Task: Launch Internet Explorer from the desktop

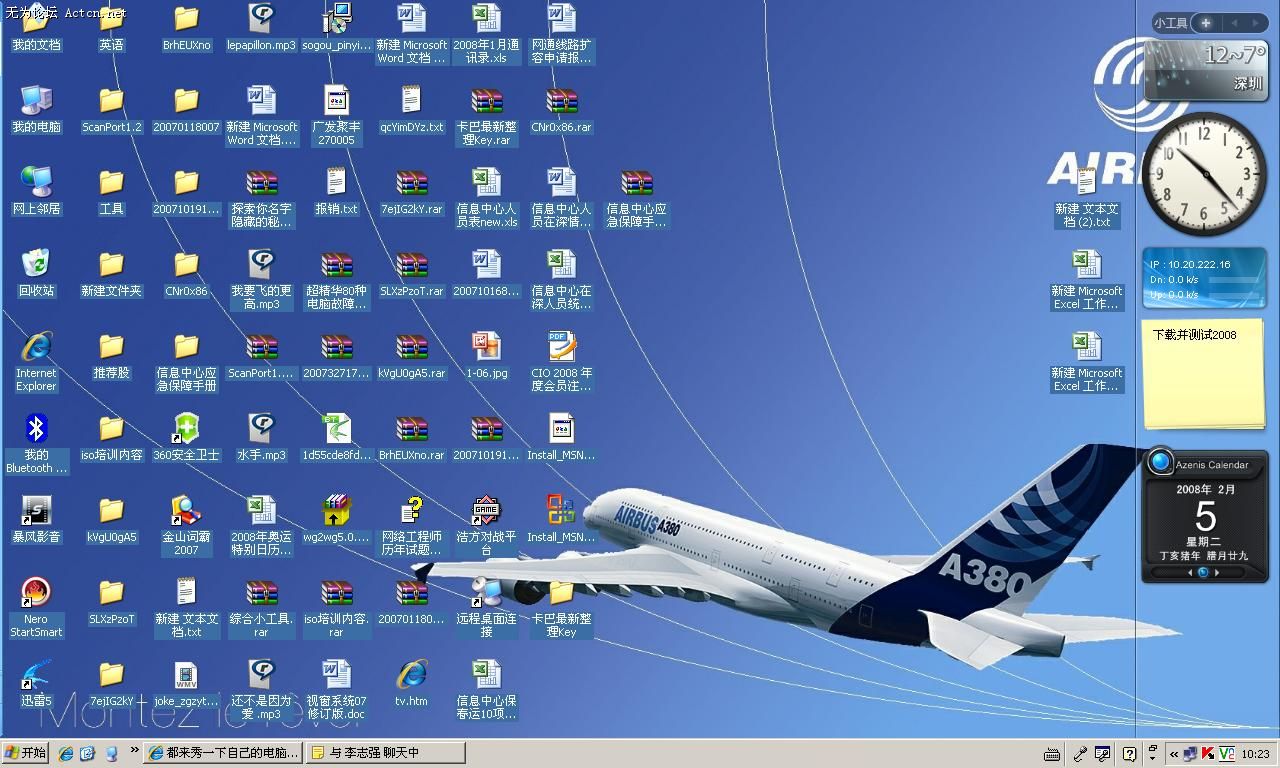Action: point(36,362)
